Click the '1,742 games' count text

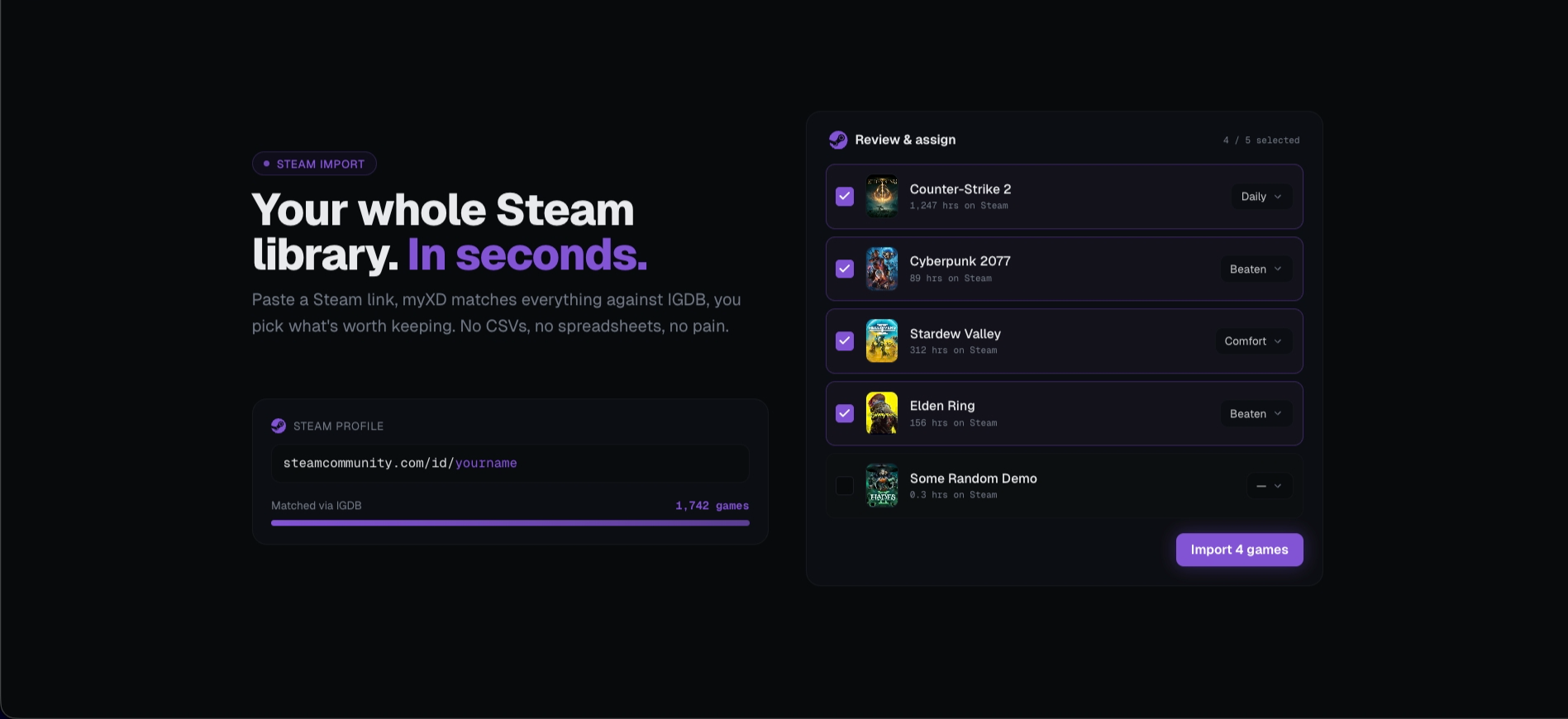point(712,506)
